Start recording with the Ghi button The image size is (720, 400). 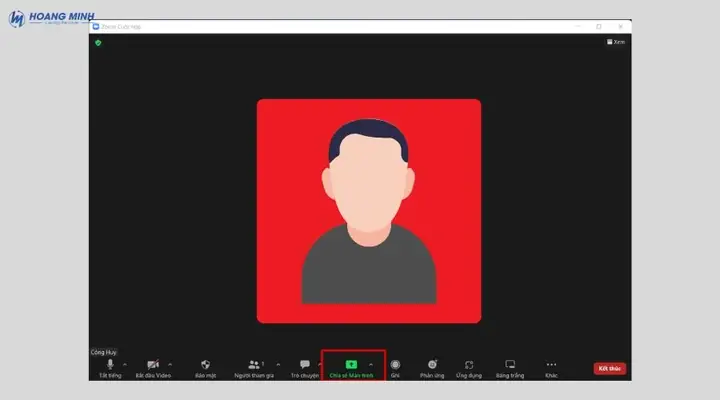(395, 368)
